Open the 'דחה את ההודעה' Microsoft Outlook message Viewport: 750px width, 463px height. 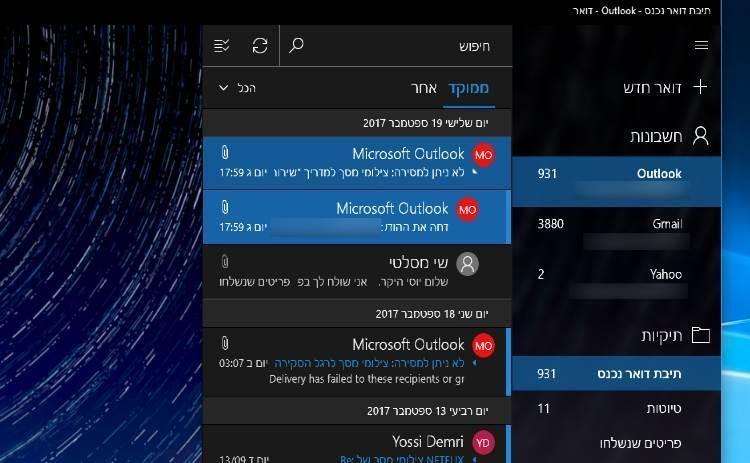[x=357, y=217]
